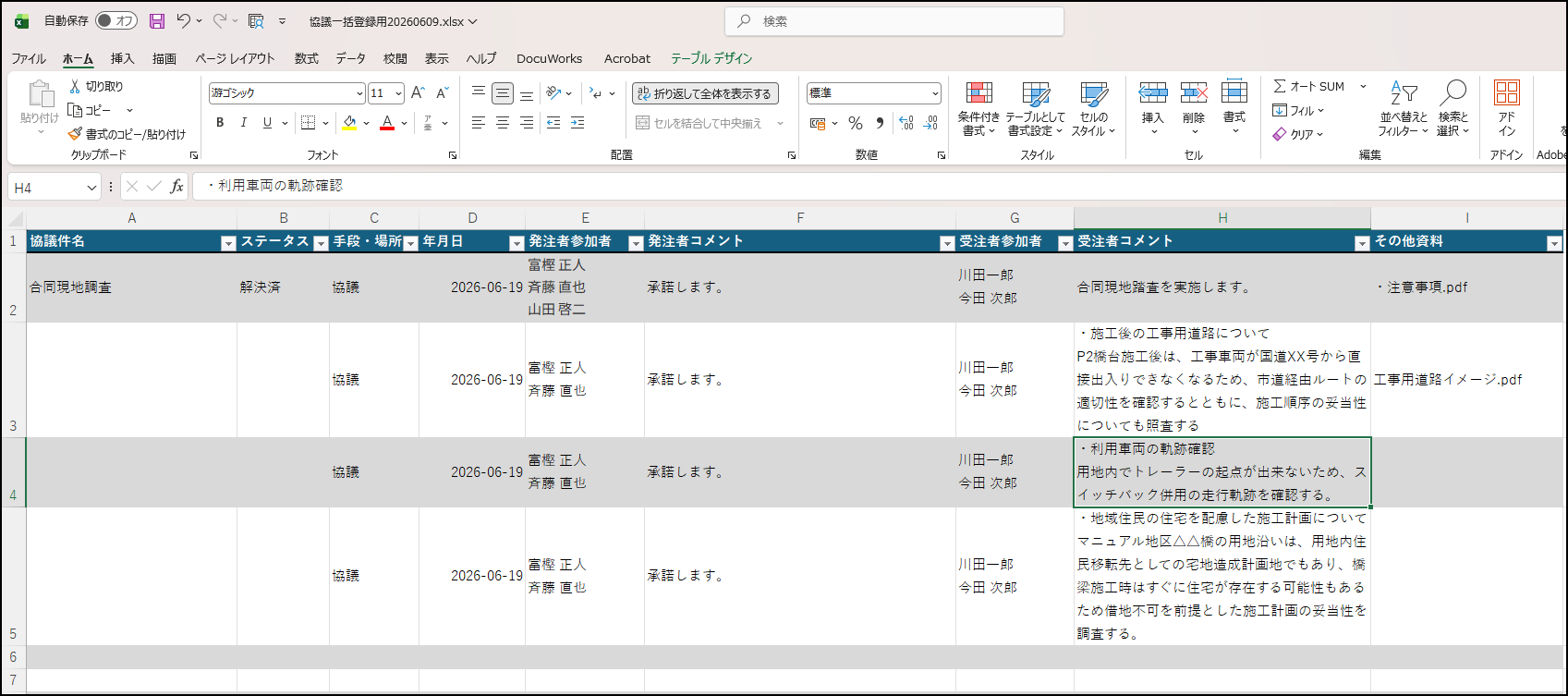
Task: Click the formula bar text field
Action: (x=878, y=186)
